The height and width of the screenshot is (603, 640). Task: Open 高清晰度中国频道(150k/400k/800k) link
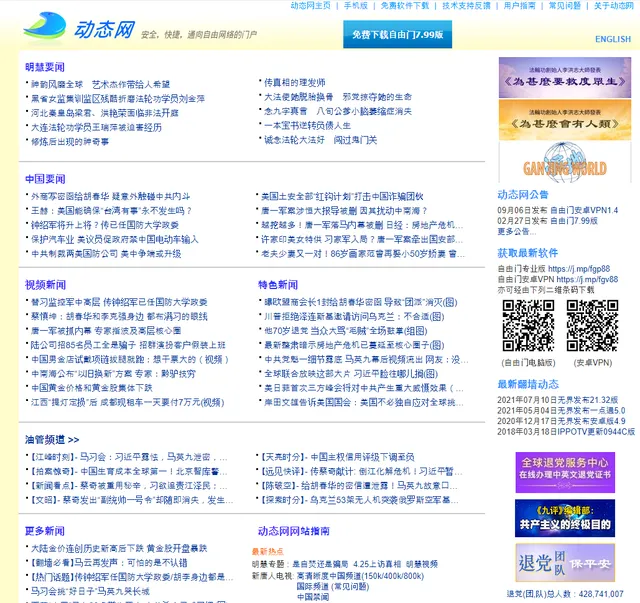click(360, 576)
